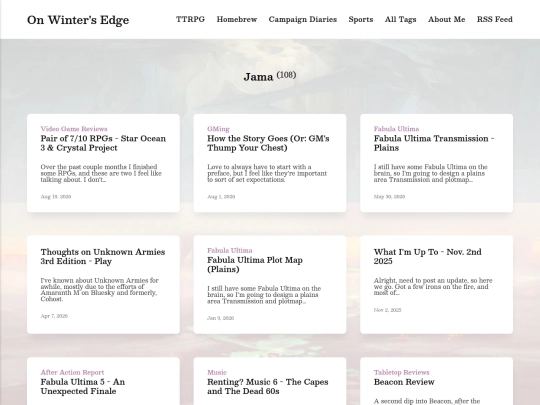Viewport: 540px width, 405px height.
Task: Open the On Winter's Edge site title
Action: coord(78,20)
